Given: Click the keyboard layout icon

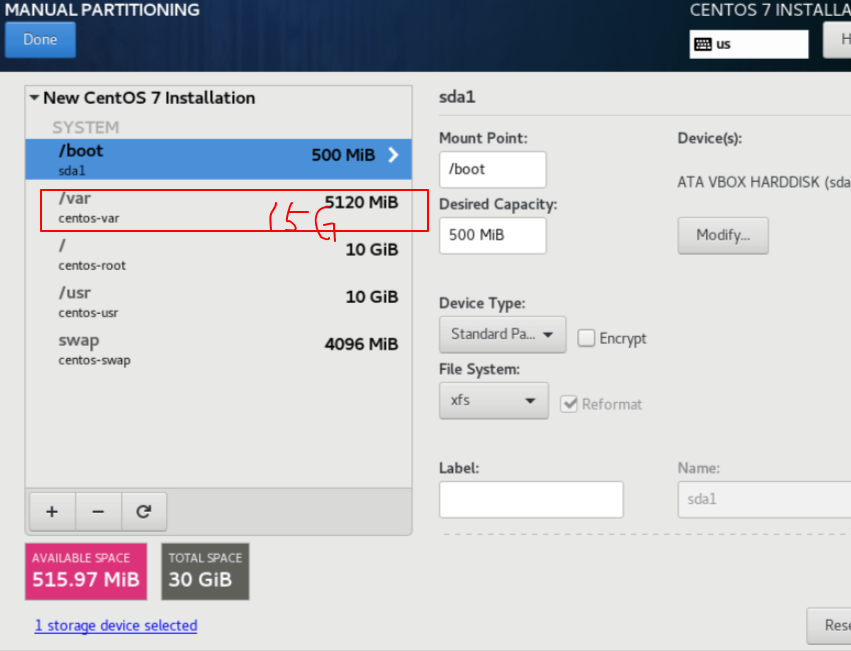Looking at the screenshot, I should (703, 45).
